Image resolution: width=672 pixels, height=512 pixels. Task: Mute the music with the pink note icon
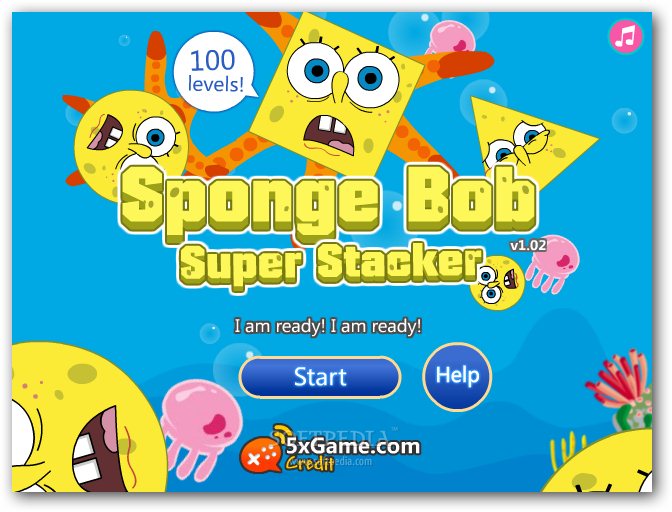[x=626, y=36]
